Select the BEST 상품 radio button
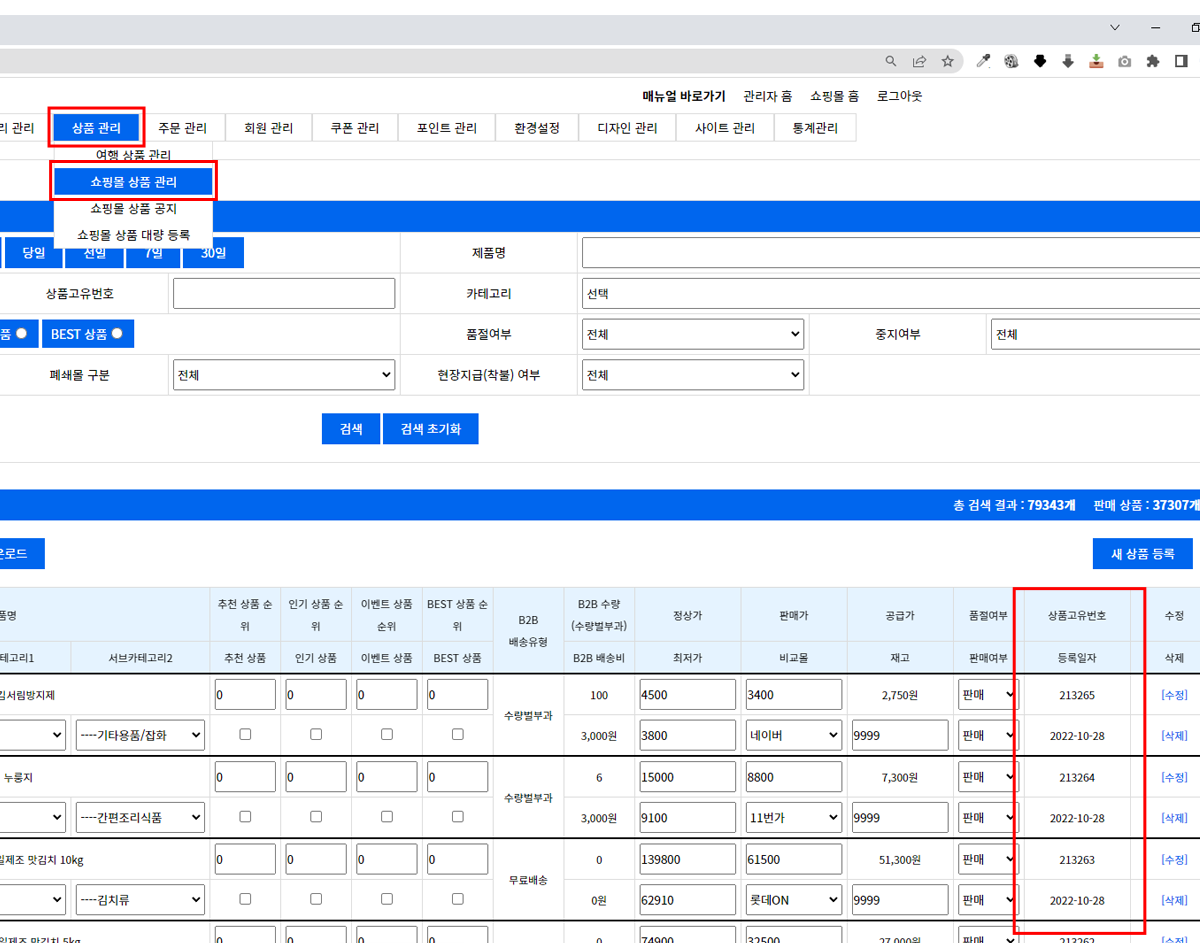 pyautogui.click(x=117, y=334)
